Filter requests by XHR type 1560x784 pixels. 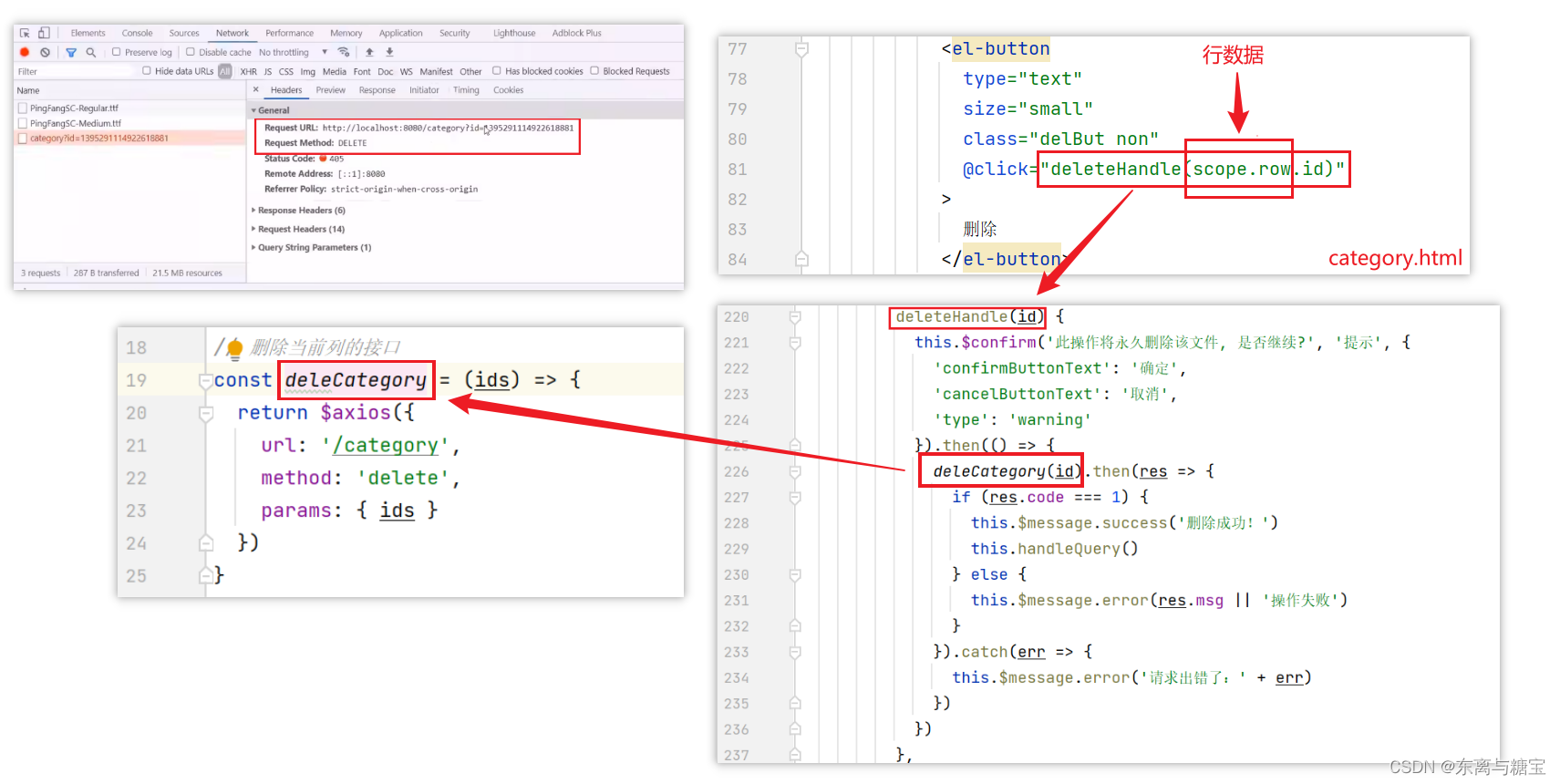point(248,71)
